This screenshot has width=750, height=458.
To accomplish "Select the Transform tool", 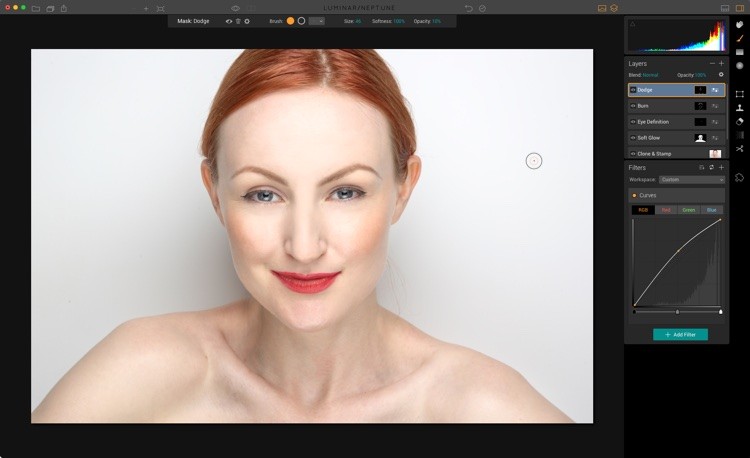I will click(739, 94).
